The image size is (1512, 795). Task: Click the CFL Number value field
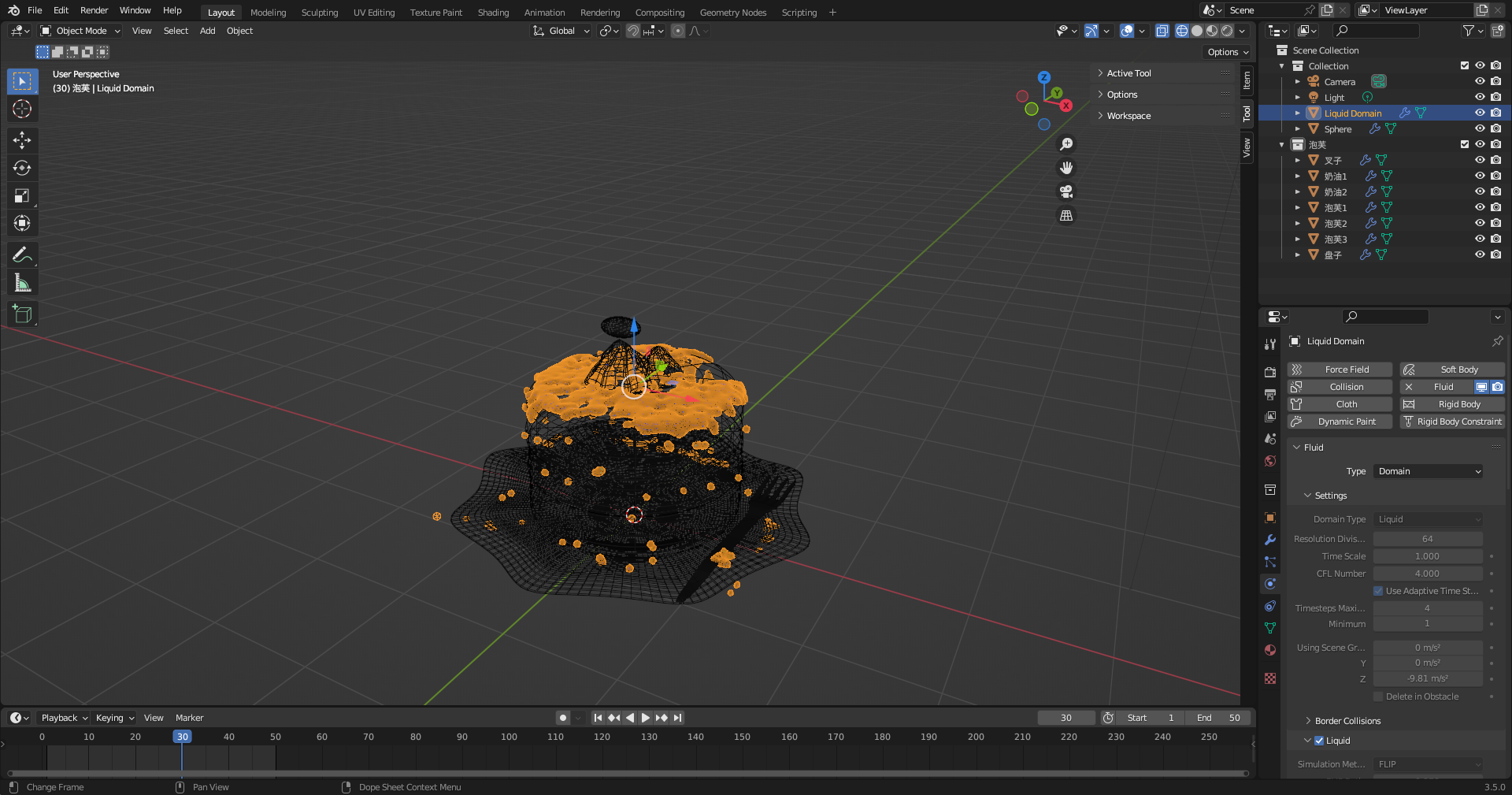pos(1428,574)
